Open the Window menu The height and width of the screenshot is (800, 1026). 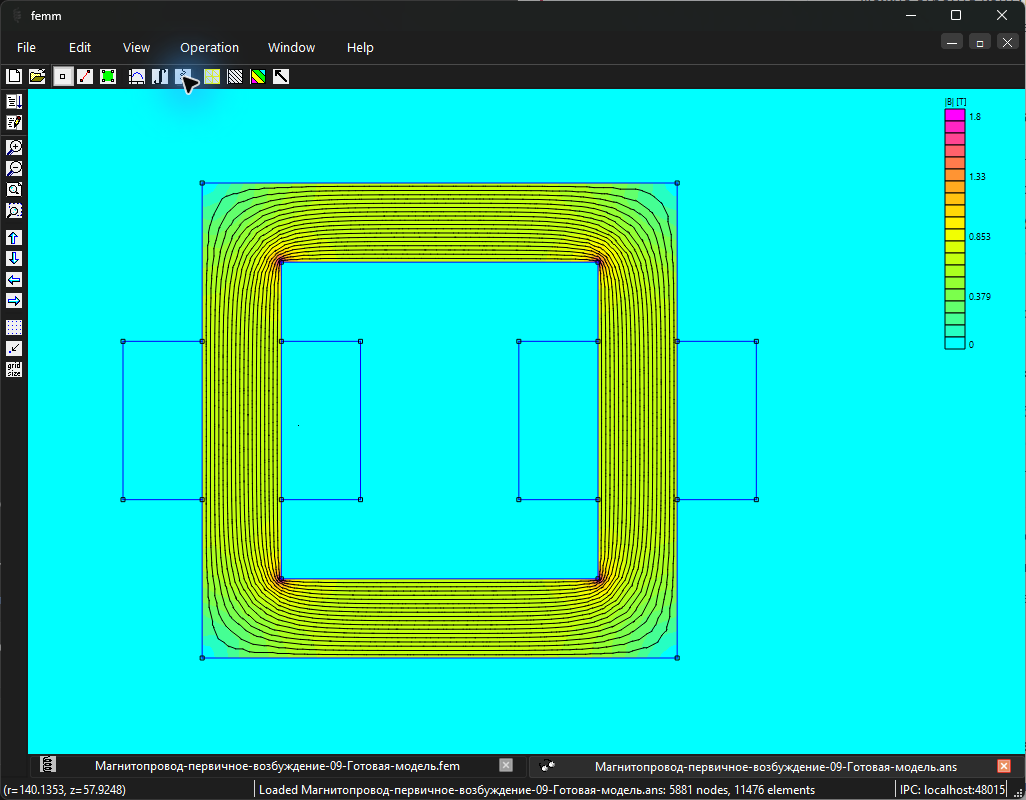(x=291, y=48)
